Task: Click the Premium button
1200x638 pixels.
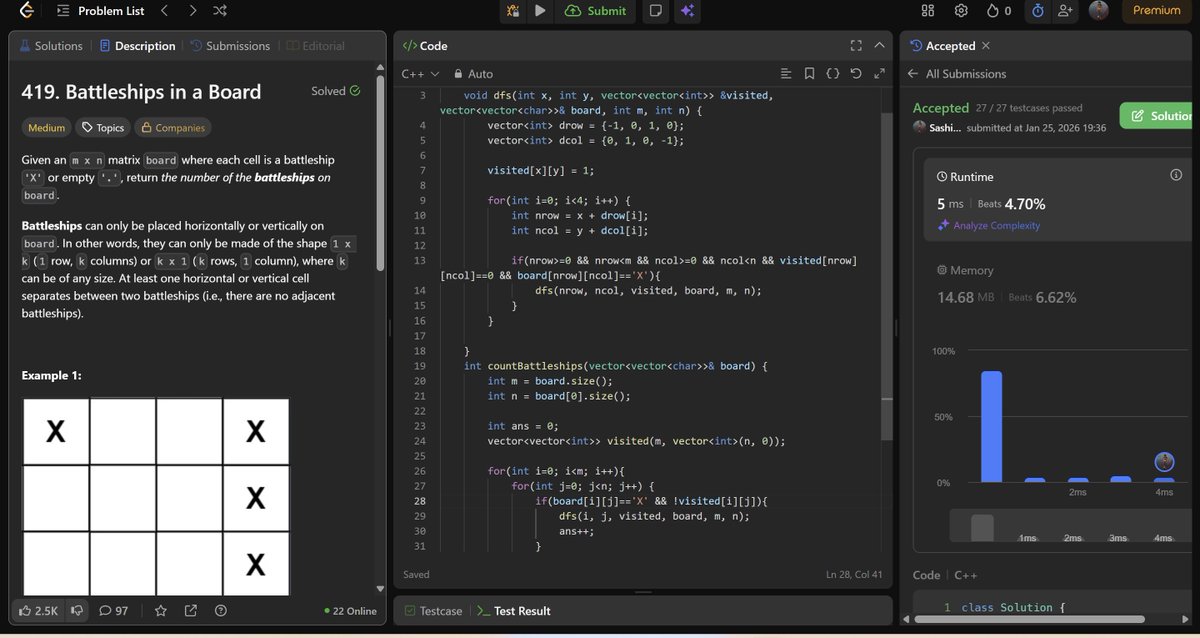Action: pos(1156,11)
